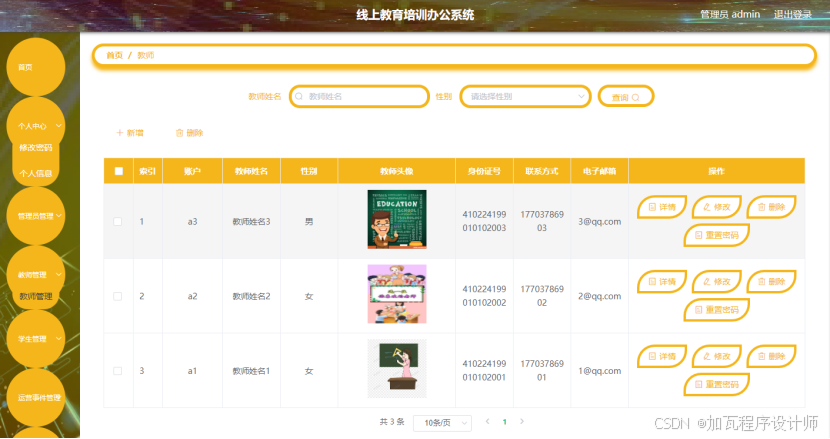Click the 新增 add button

[x=130, y=133]
